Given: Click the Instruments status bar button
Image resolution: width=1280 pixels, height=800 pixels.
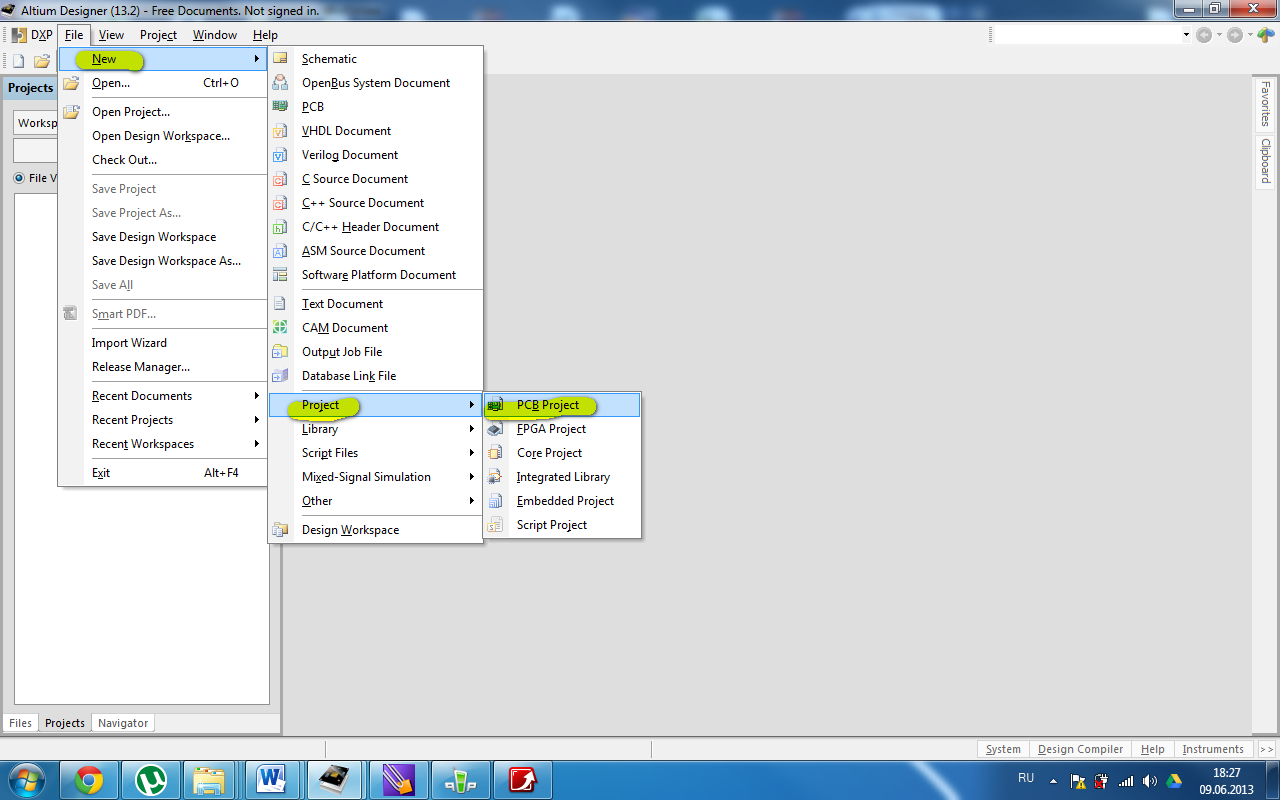Looking at the screenshot, I should coord(1213,749).
